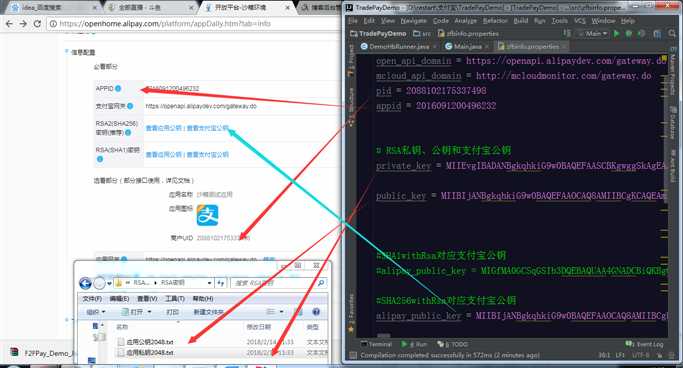
Task: Click the LF line separator in status bar
Action: pos(621,355)
